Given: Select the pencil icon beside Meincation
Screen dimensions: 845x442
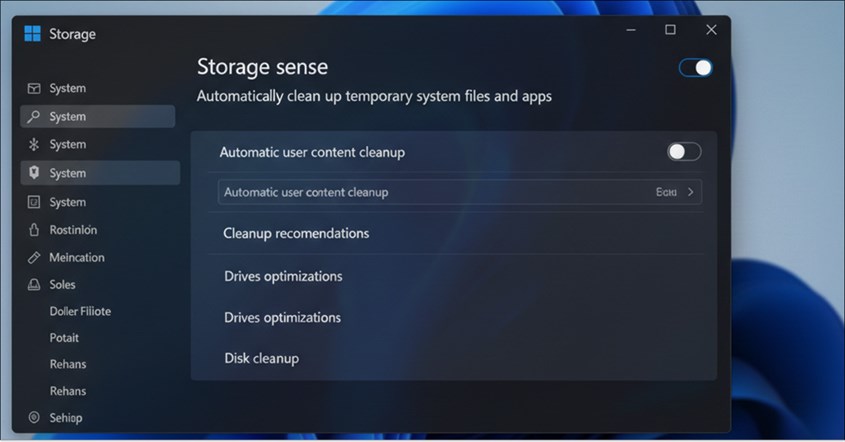Looking at the screenshot, I should (x=34, y=257).
